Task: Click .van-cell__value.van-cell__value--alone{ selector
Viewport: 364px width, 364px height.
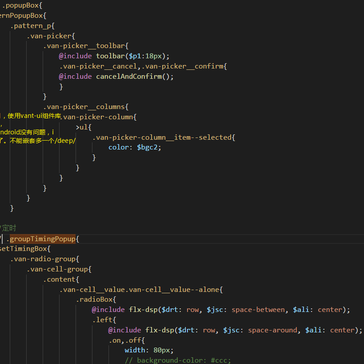Action: (141, 290)
